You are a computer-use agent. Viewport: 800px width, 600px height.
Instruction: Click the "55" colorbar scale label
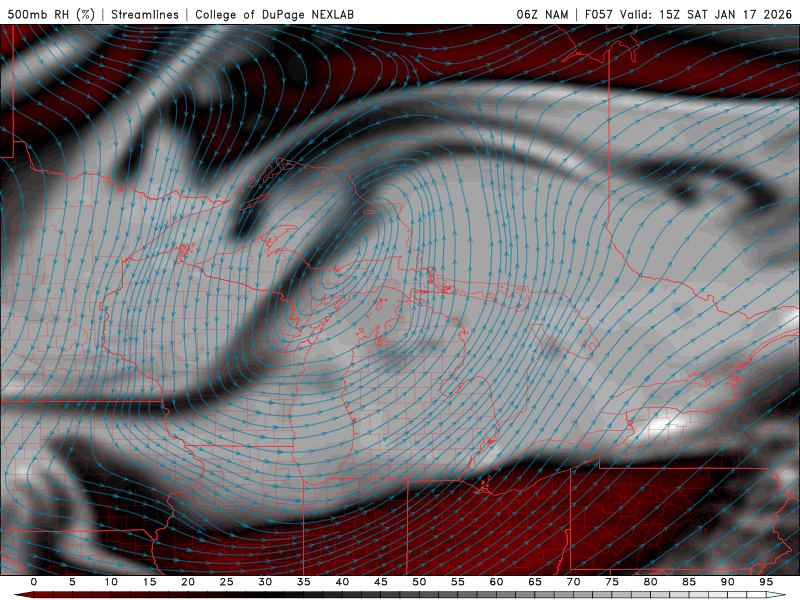click(458, 582)
